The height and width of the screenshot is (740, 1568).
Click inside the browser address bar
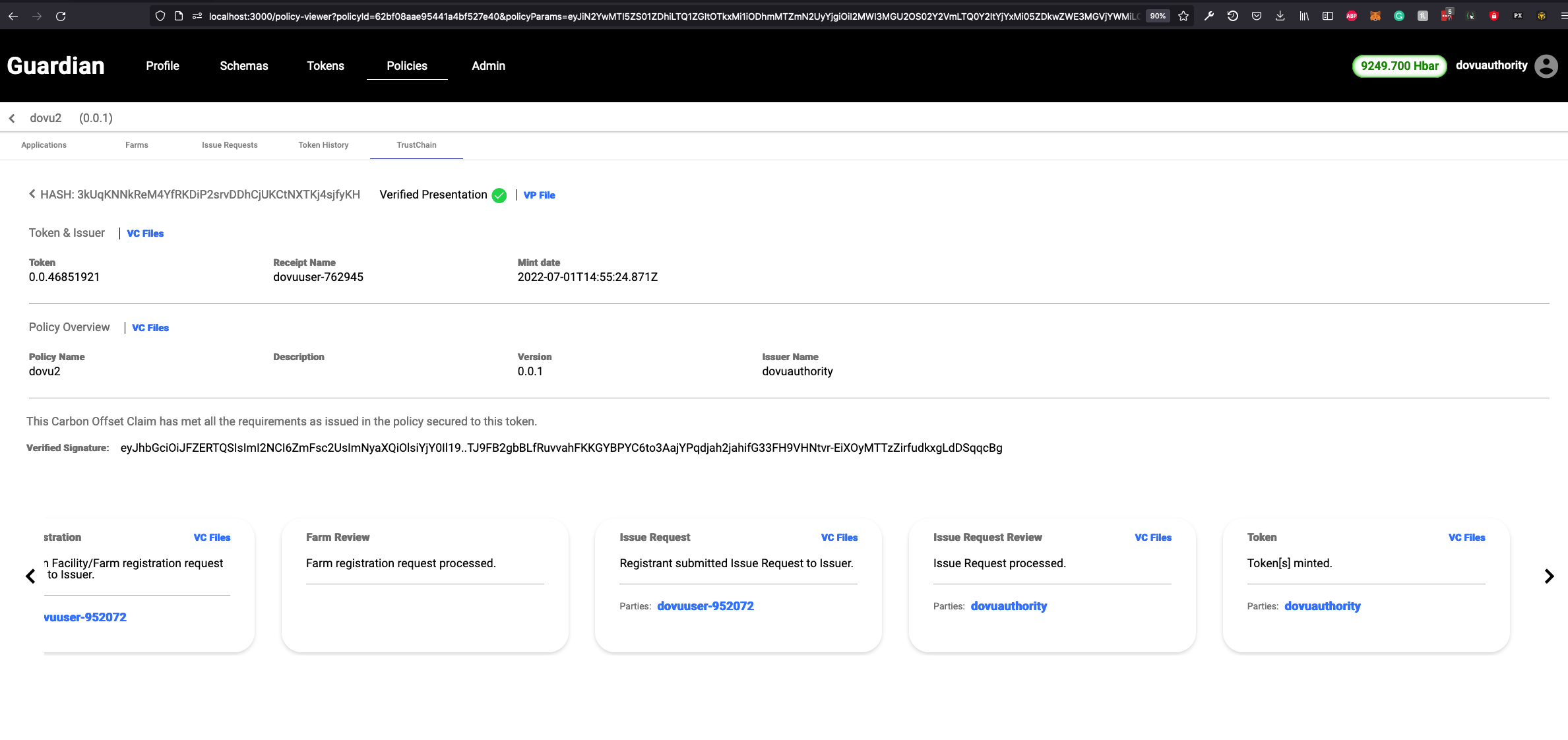pos(660,16)
